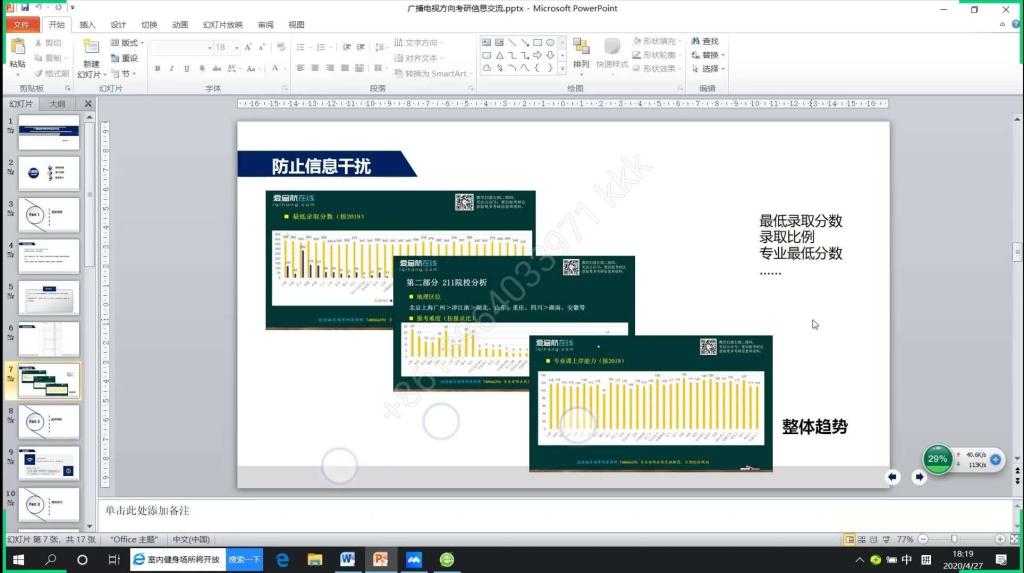Click the fit slide to window icon
The image size is (1024, 573).
pos(1013,538)
